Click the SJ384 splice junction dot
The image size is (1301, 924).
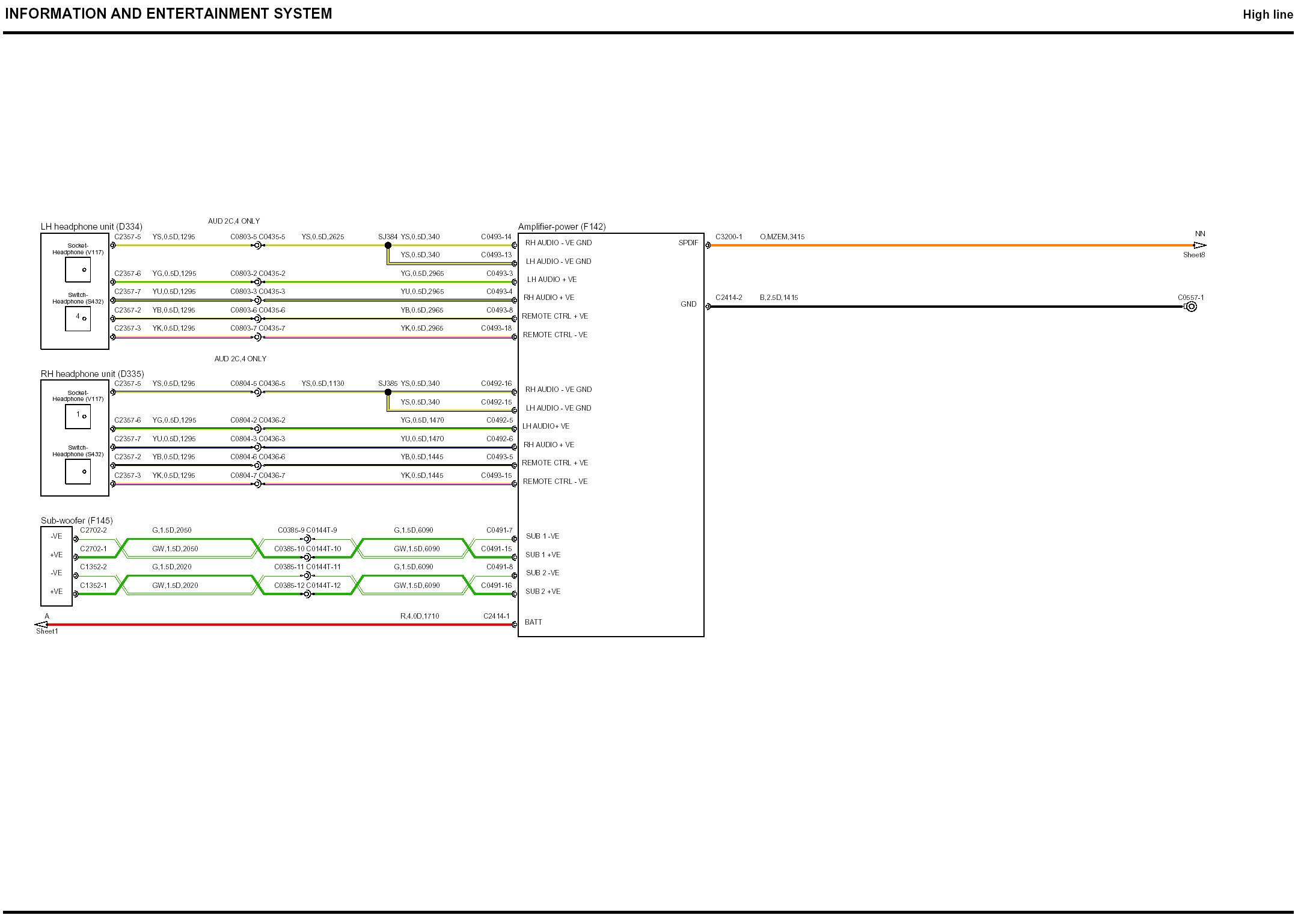388,245
